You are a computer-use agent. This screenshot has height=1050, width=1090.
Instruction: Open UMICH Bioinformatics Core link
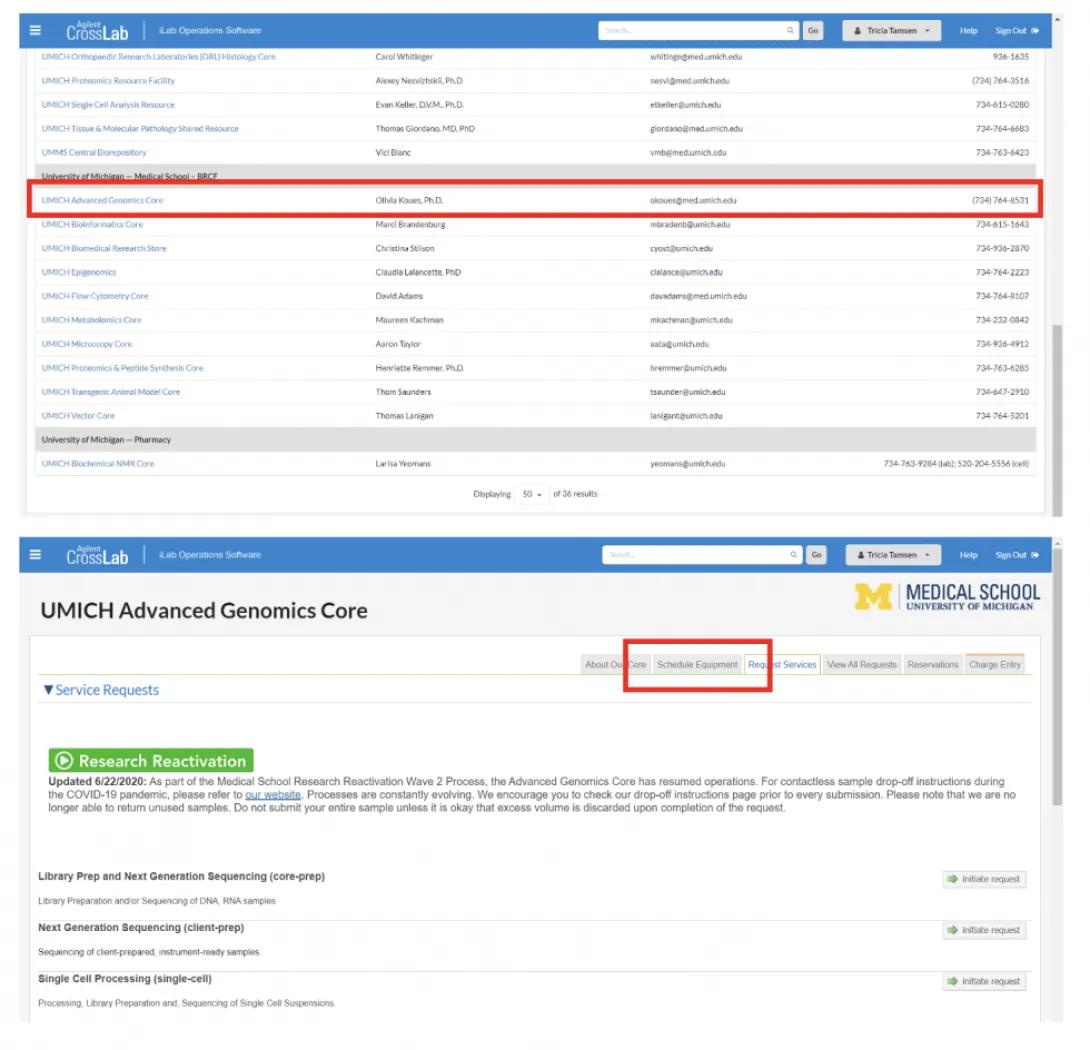click(92, 225)
